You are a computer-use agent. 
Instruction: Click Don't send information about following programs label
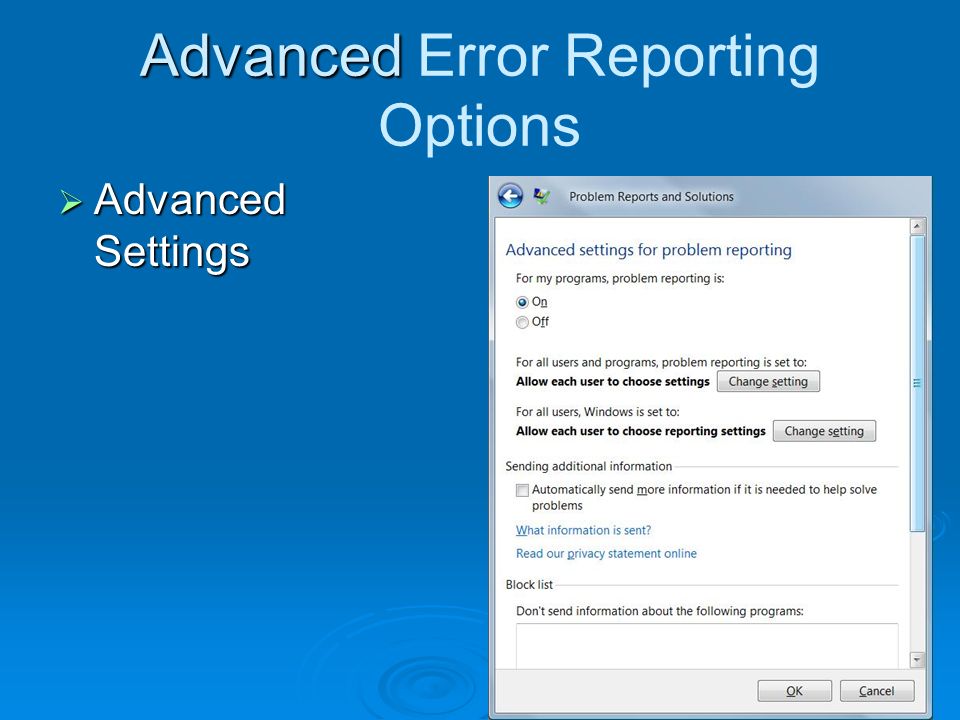click(x=659, y=611)
